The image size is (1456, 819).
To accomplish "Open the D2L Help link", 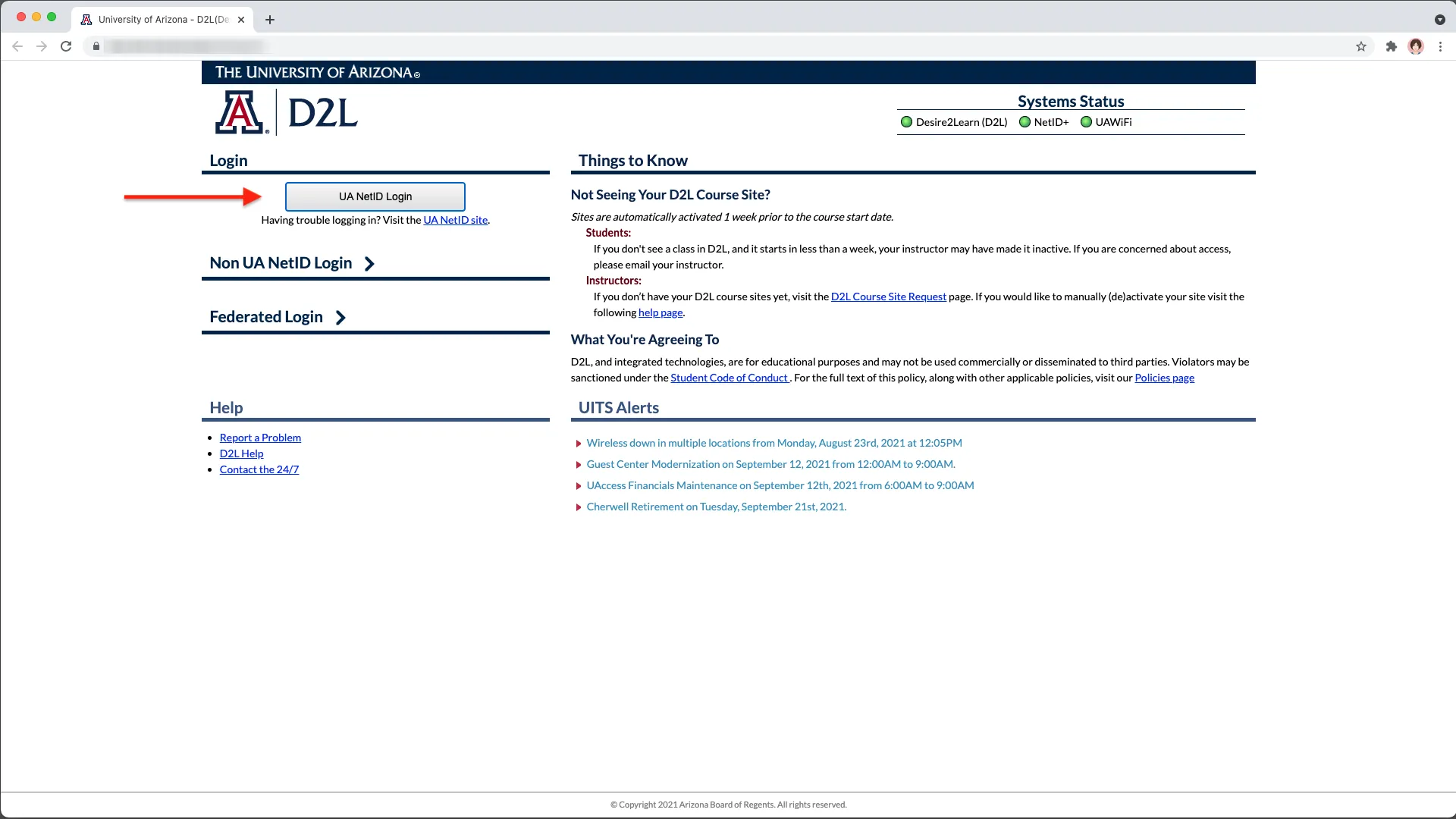I will (x=241, y=453).
